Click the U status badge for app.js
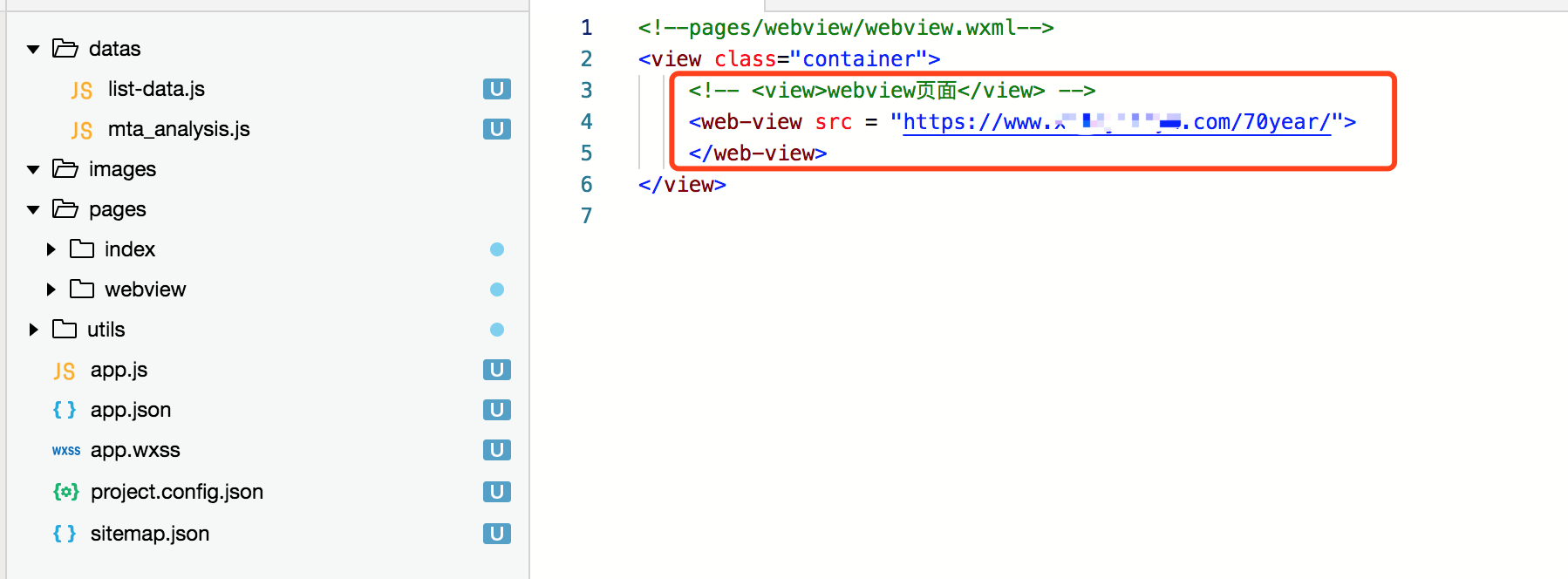 [497, 370]
